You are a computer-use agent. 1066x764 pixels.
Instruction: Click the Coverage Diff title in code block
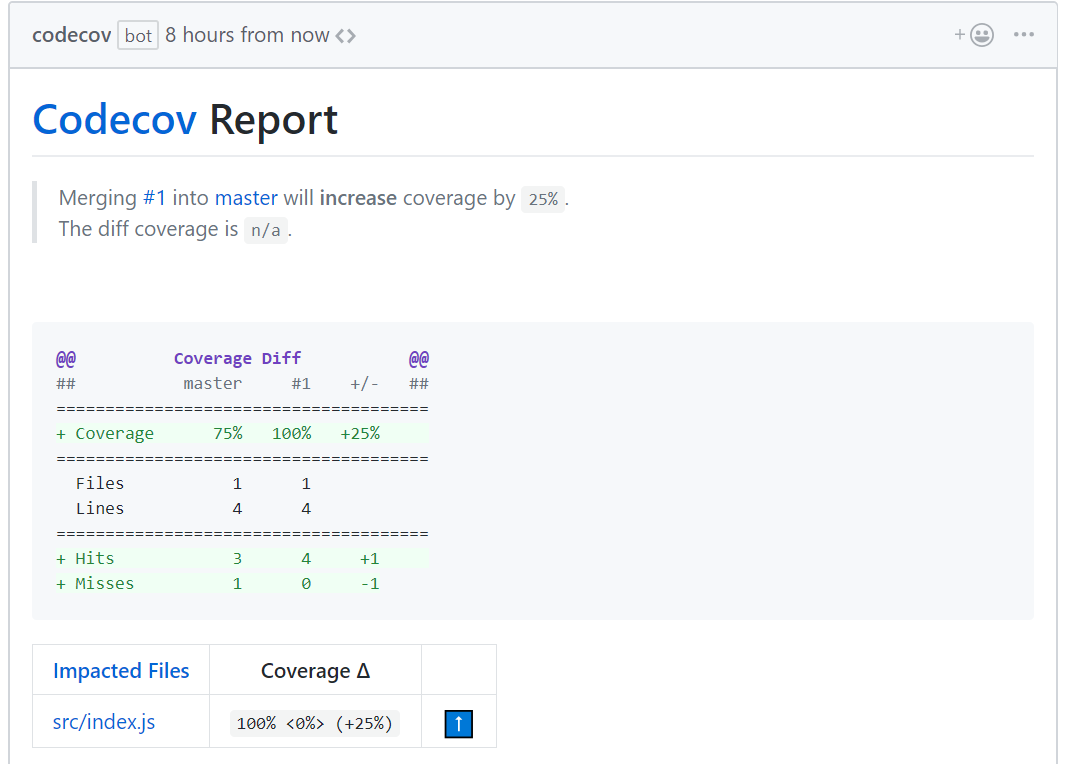237,358
